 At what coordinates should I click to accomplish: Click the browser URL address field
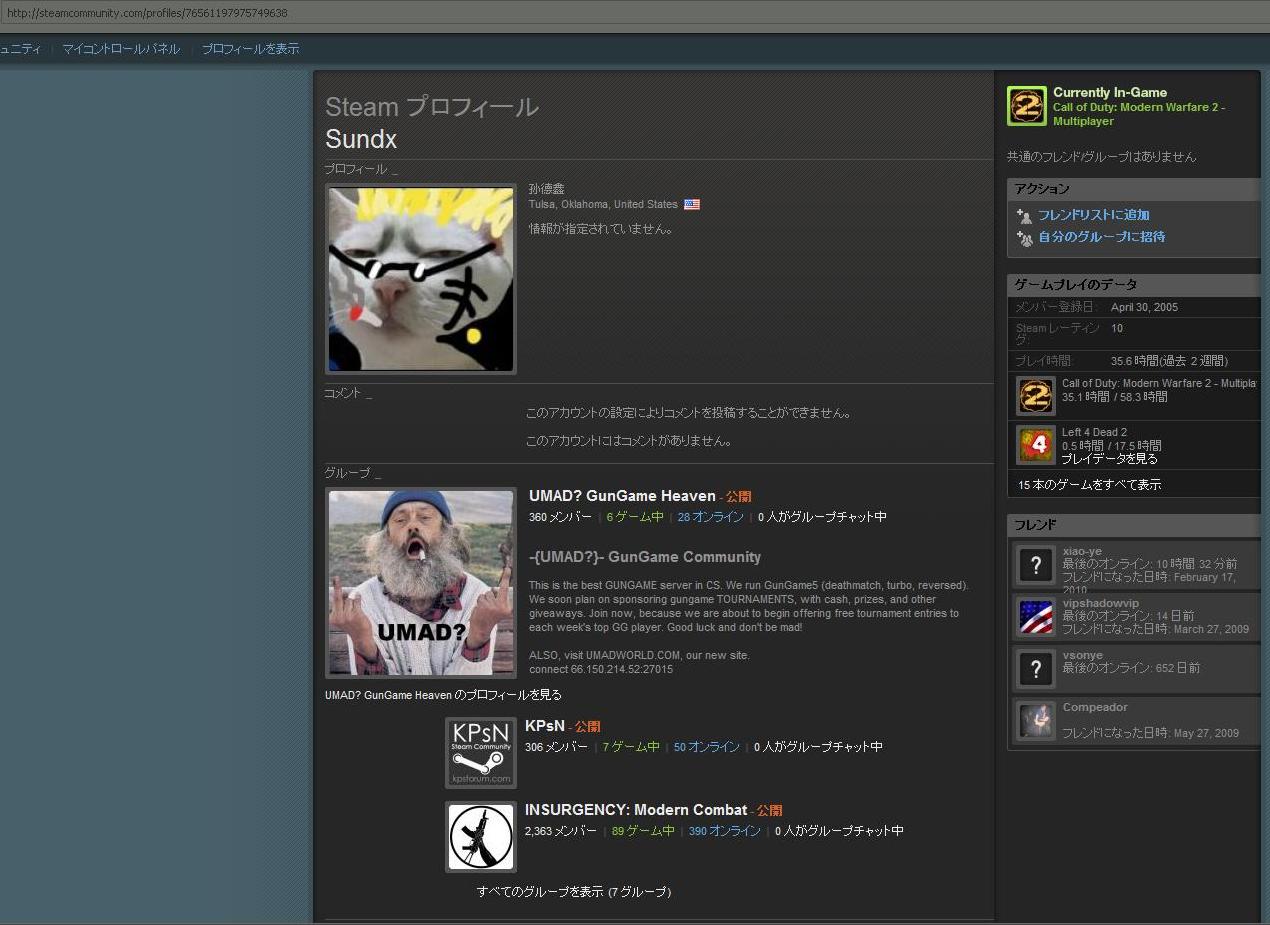coord(635,13)
